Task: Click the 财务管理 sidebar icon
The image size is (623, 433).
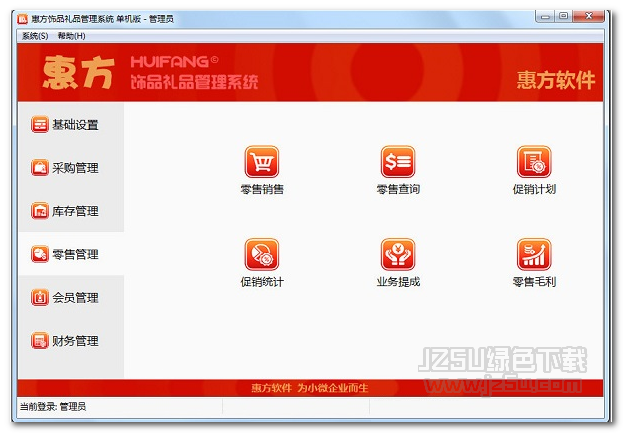Action: click(x=40, y=340)
